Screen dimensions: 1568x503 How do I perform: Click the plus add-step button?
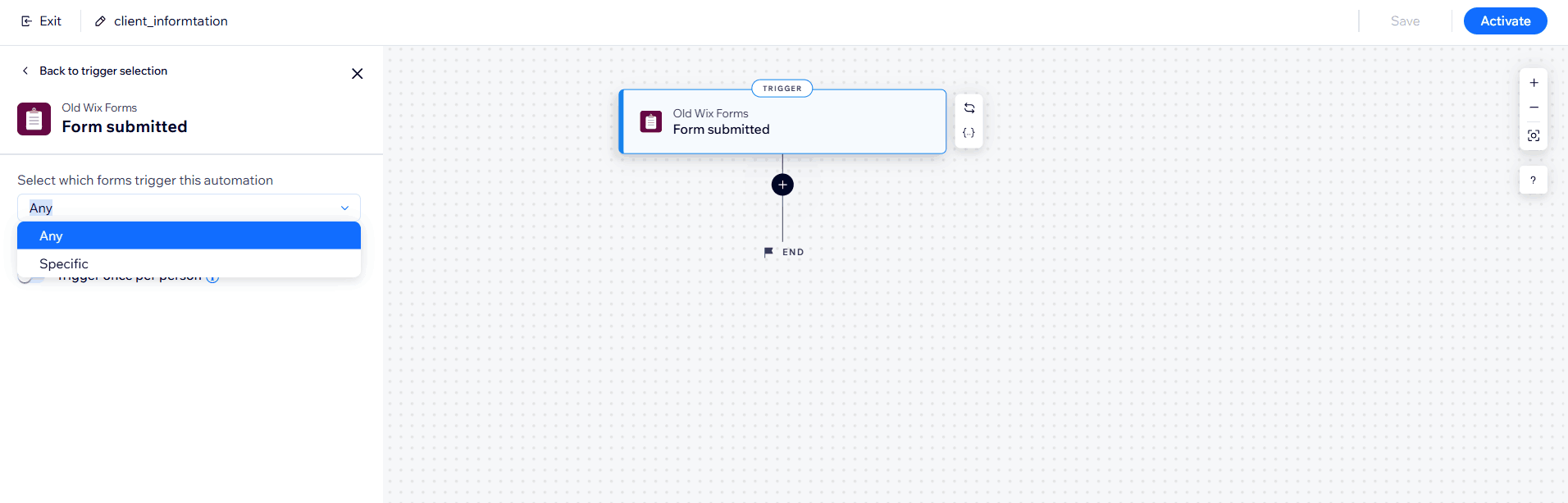pyautogui.click(x=782, y=185)
